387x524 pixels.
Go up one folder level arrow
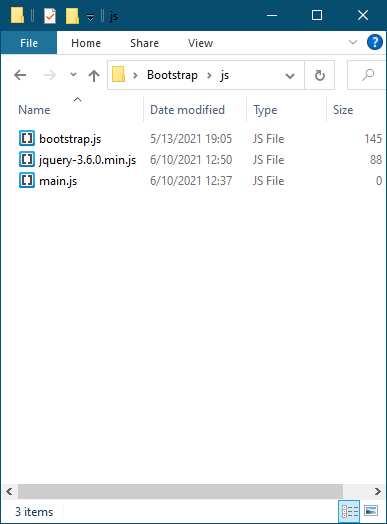pyautogui.click(x=94, y=76)
